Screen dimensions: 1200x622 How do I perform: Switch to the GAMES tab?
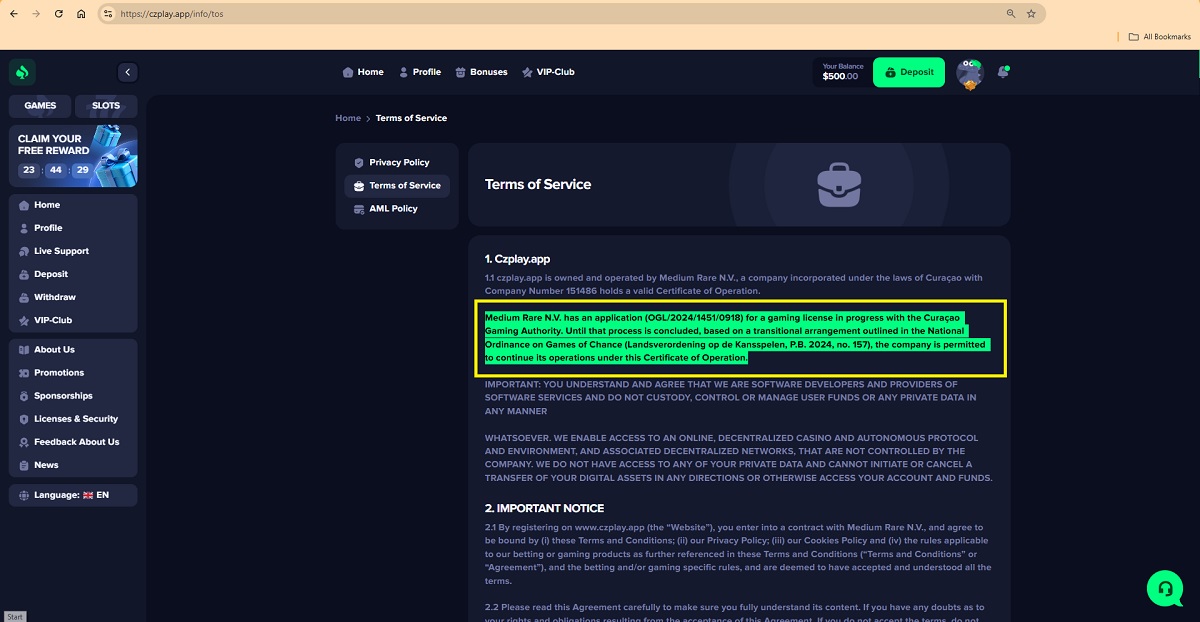[x=40, y=106]
